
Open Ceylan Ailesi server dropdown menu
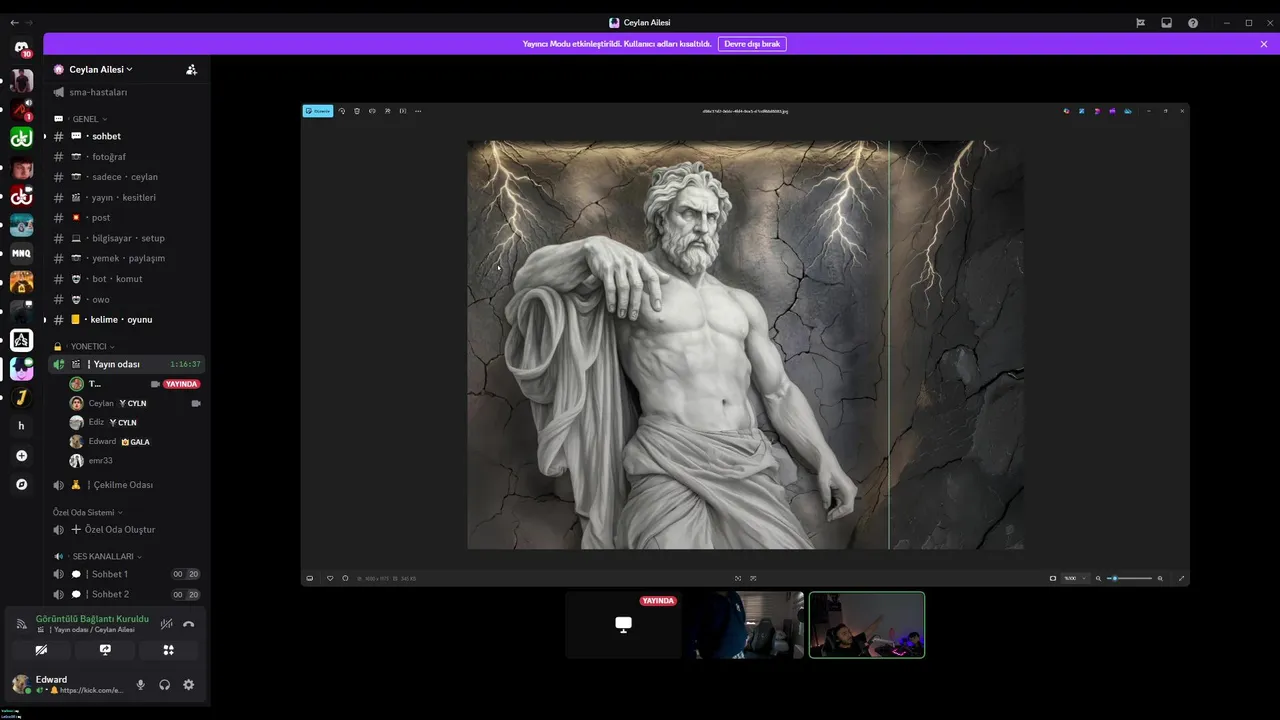coord(101,70)
